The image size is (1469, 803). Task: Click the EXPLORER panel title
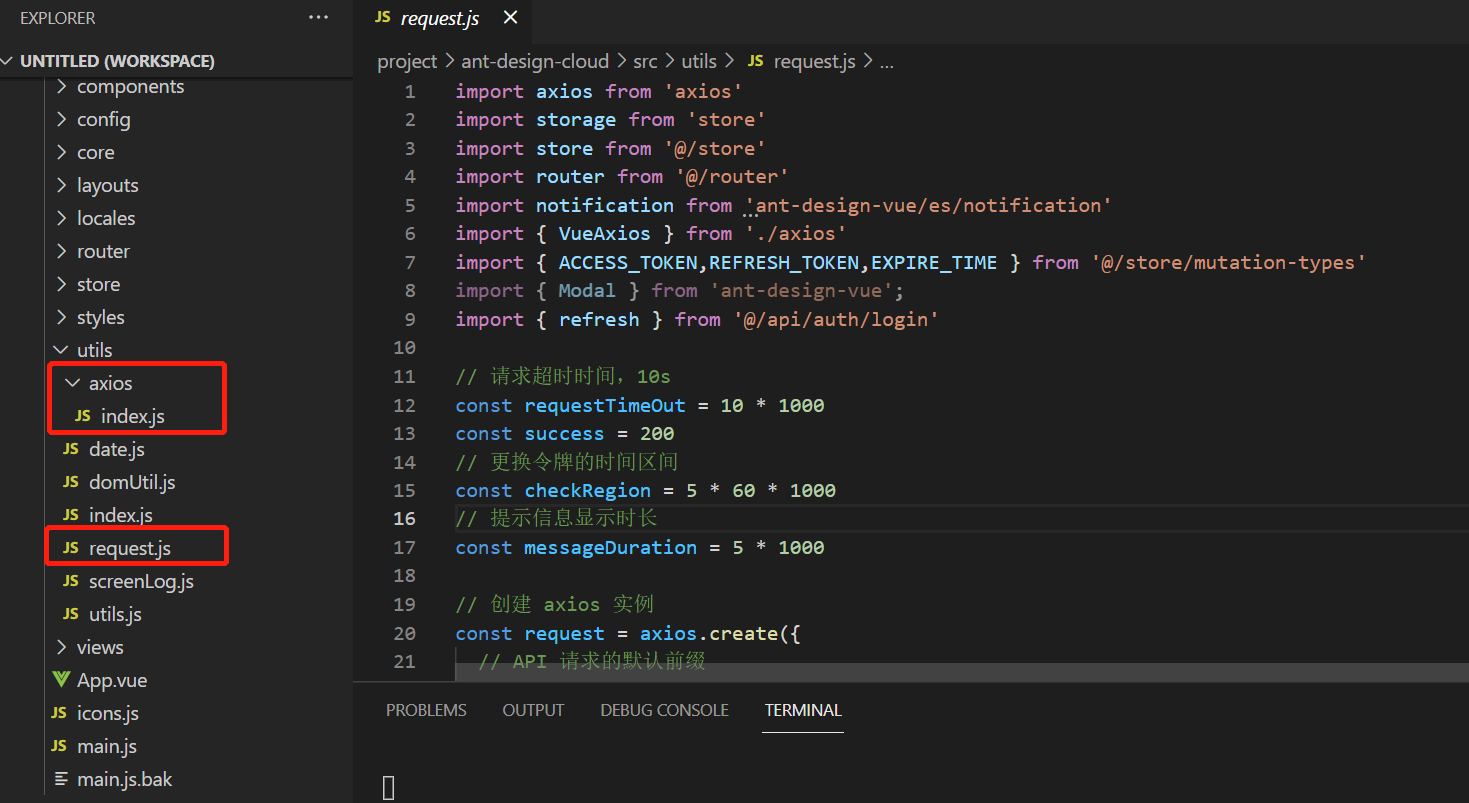(x=58, y=18)
